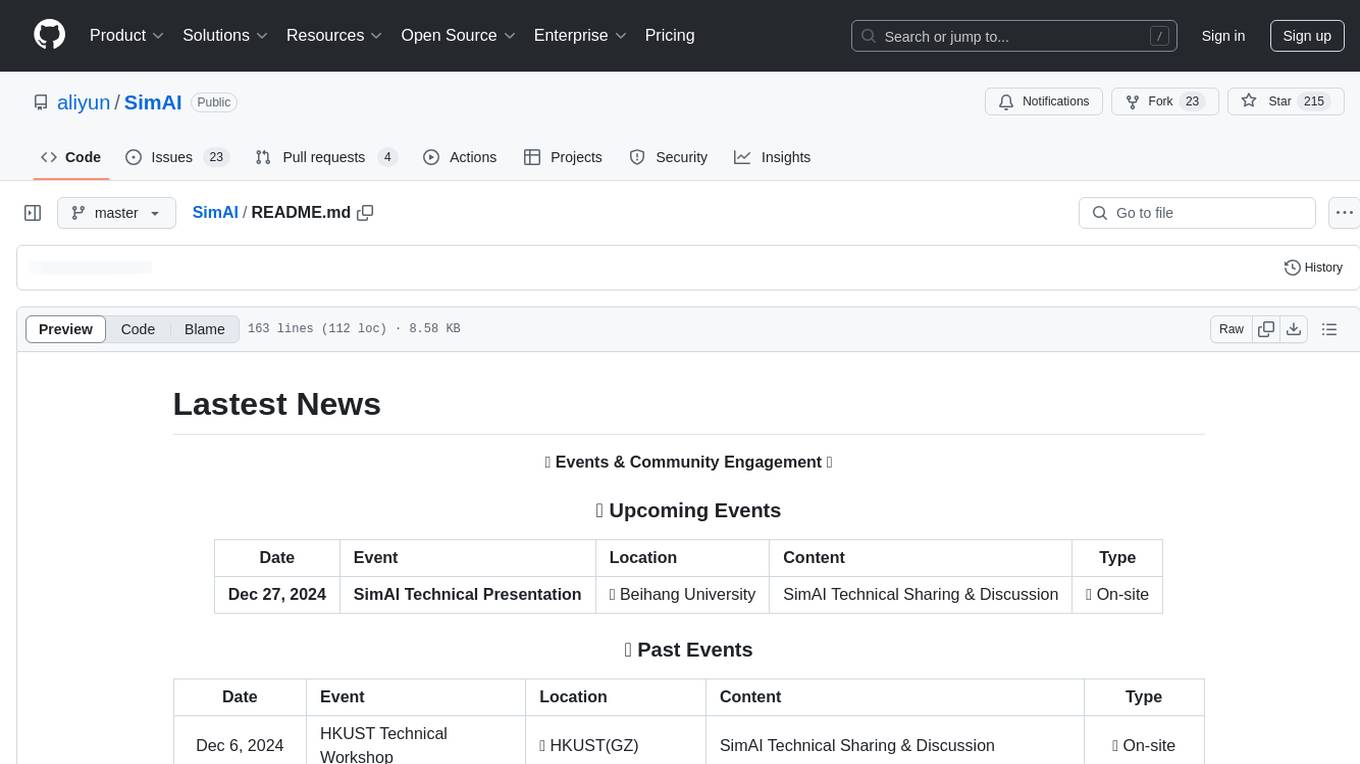Select the Blame view
The height and width of the screenshot is (764, 1360).
coord(205,329)
